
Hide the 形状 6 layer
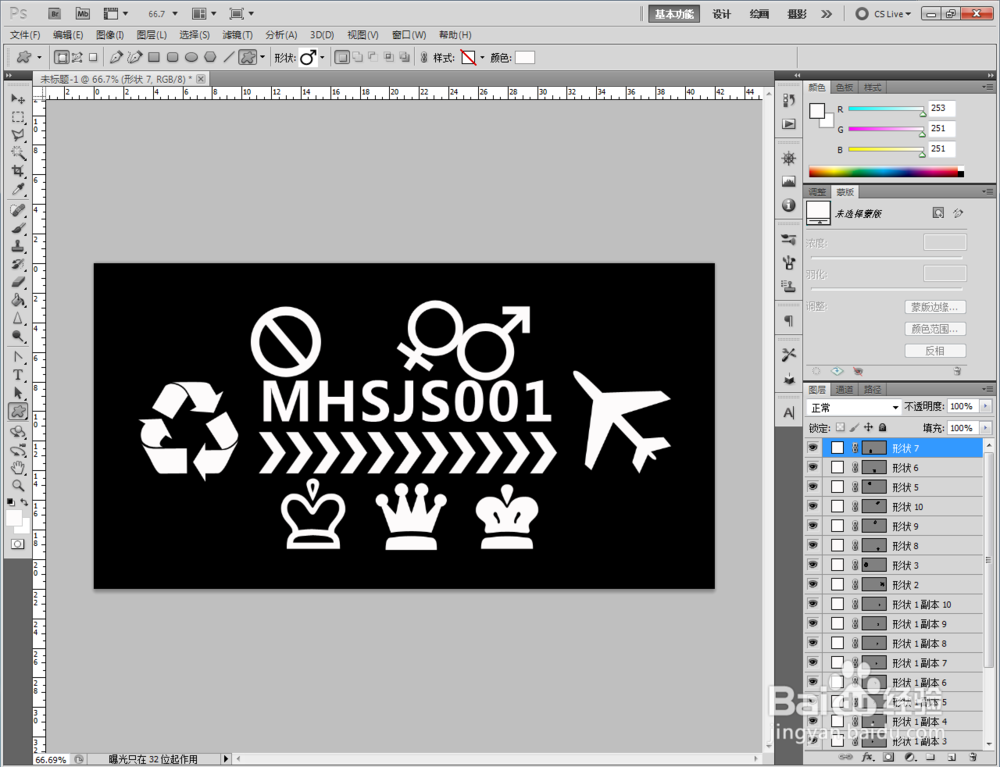tap(813, 467)
